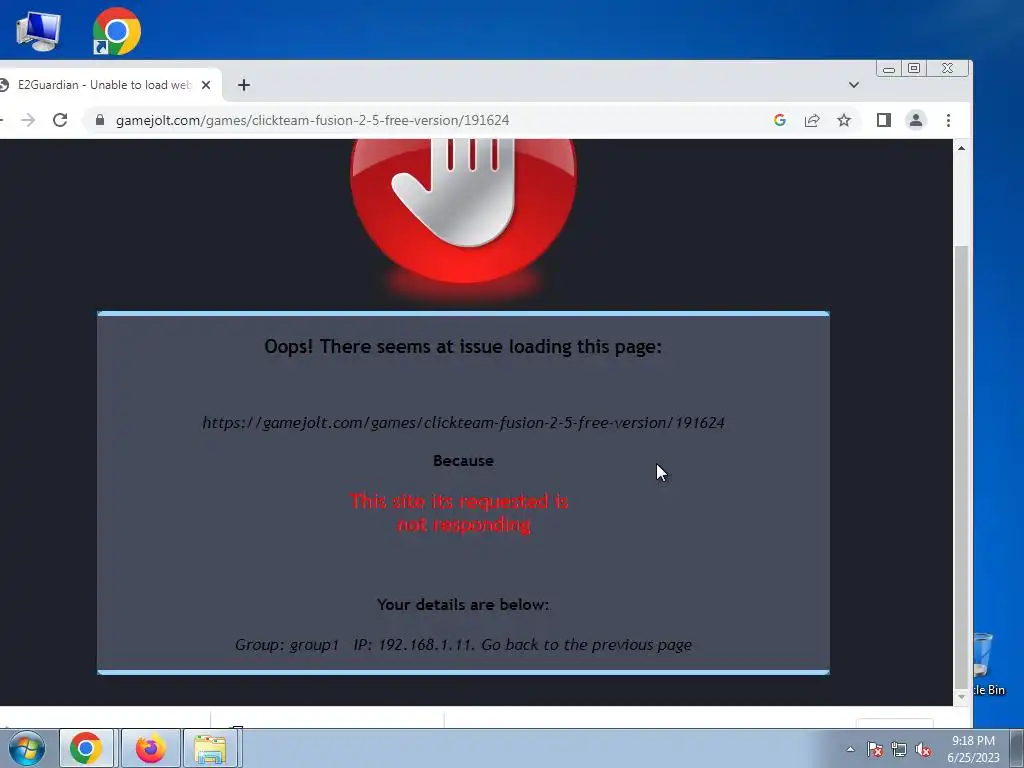The width and height of the screenshot is (1024, 768).
Task: Close the E2Guardian tab
Action: pos(206,85)
